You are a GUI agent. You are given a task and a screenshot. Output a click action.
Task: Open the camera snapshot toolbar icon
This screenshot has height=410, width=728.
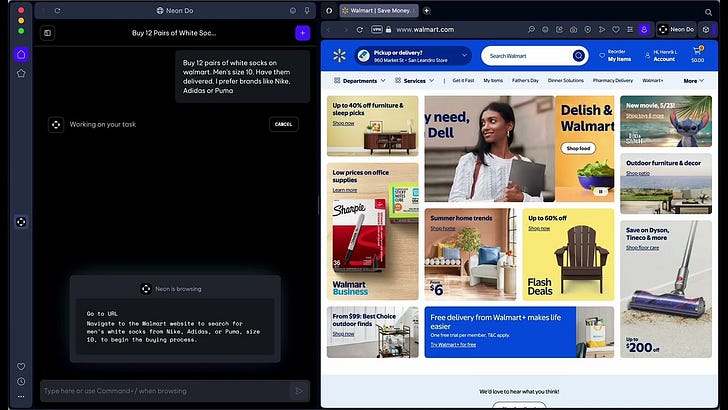tap(573, 30)
